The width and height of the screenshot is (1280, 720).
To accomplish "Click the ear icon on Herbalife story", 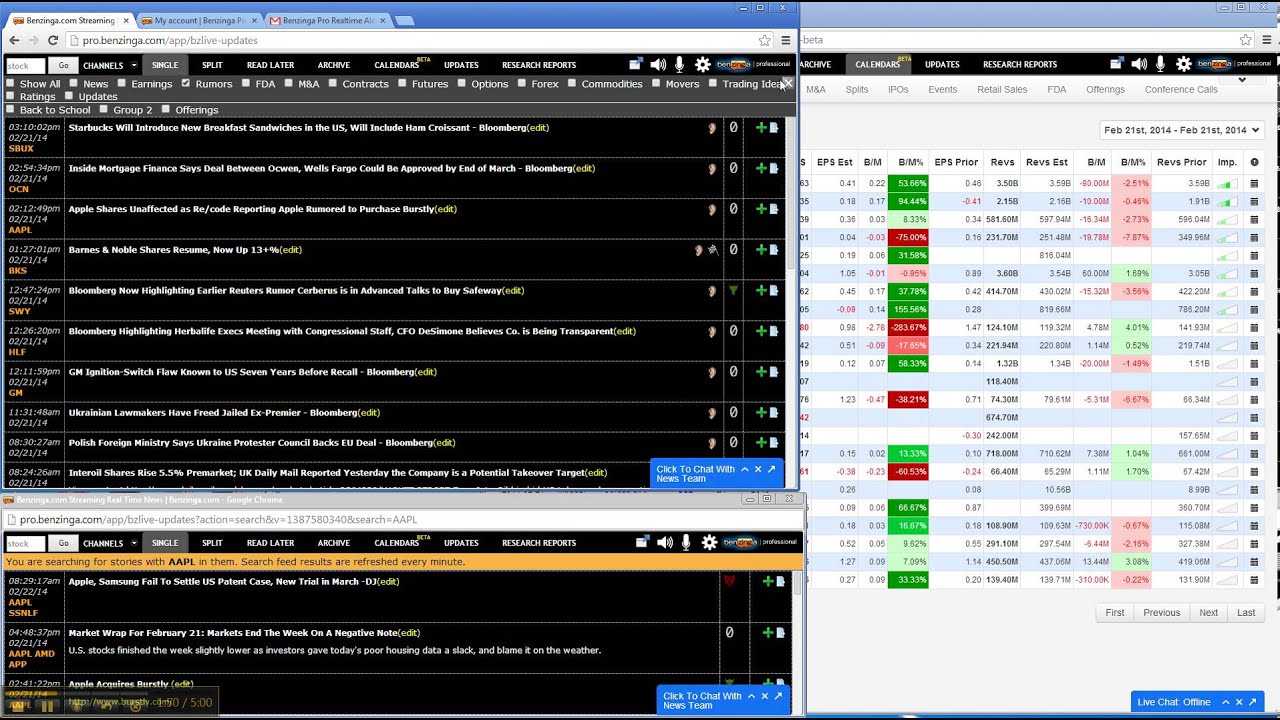I will click(x=712, y=331).
